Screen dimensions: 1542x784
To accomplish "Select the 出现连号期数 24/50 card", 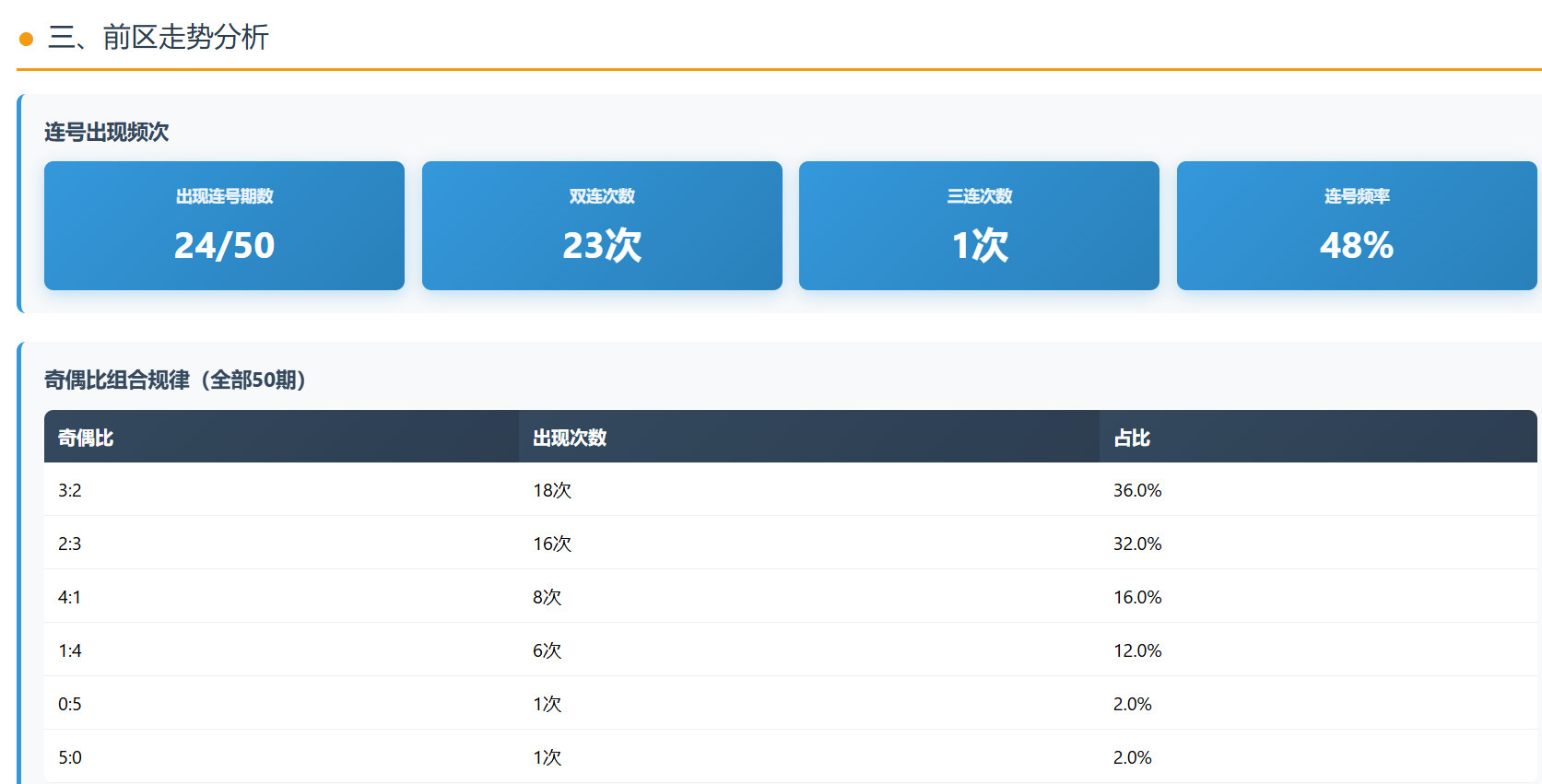I will click(x=224, y=226).
